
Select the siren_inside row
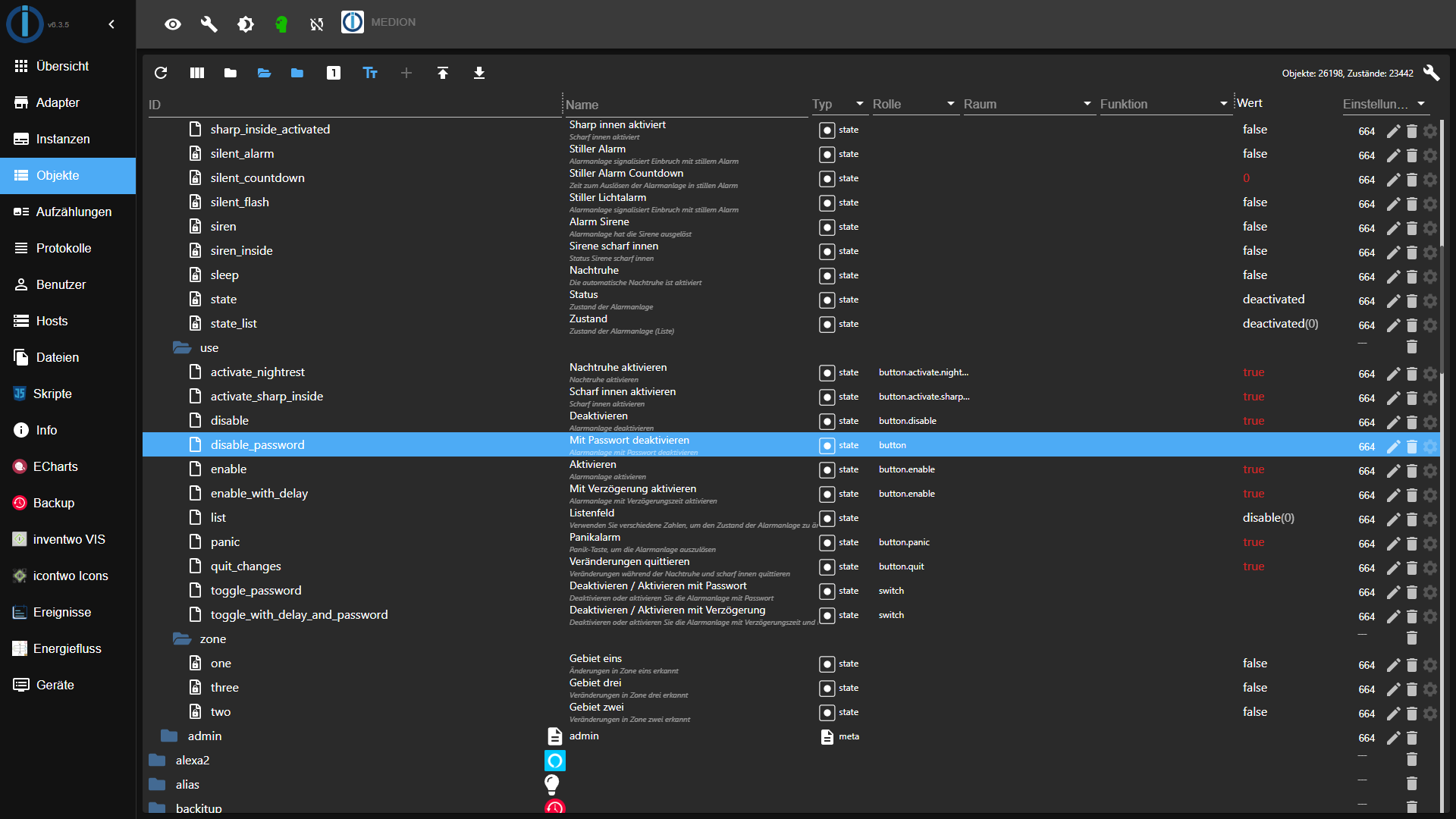(x=791, y=250)
